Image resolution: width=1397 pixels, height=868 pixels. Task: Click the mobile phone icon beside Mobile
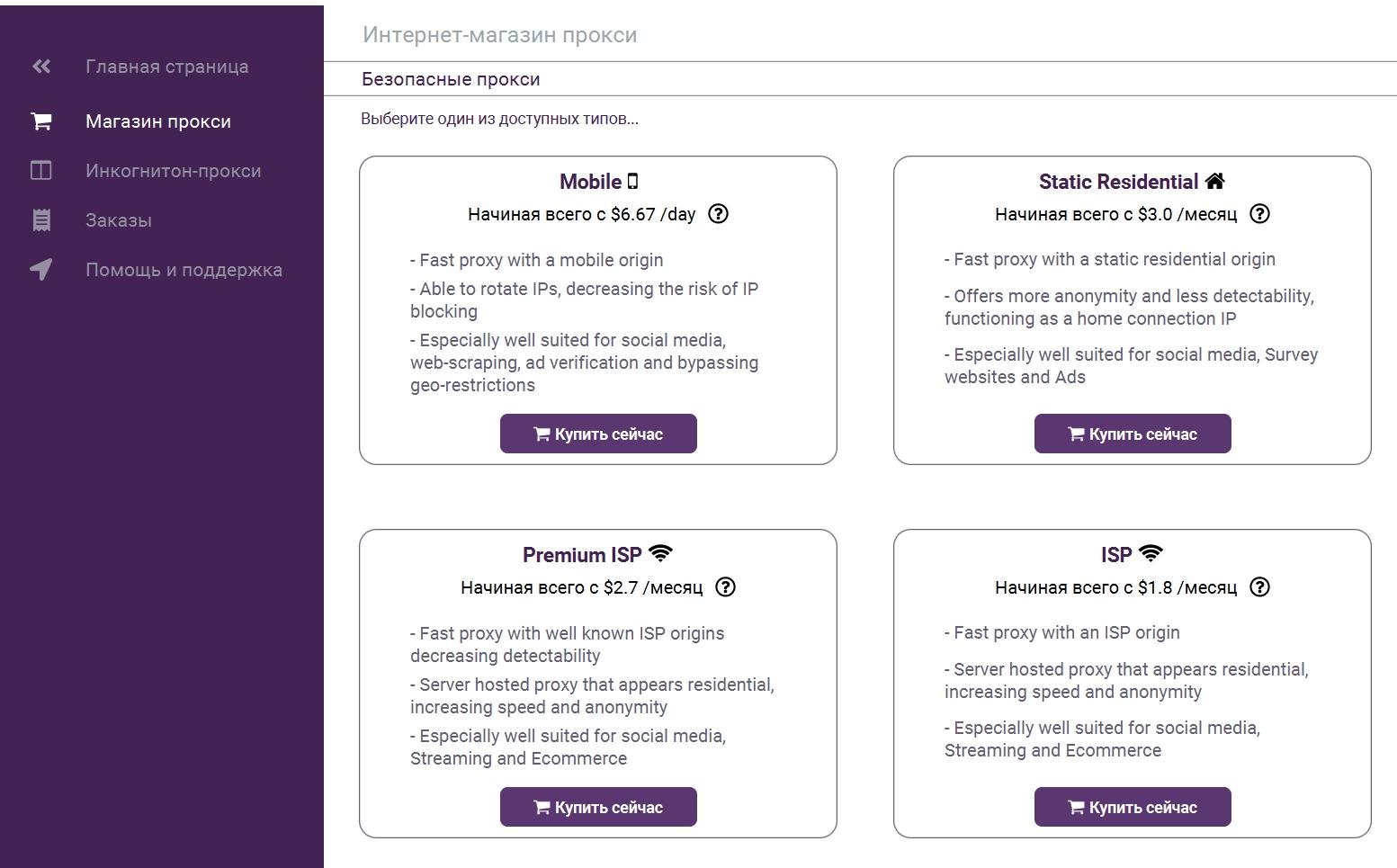pyautogui.click(x=632, y=182)
